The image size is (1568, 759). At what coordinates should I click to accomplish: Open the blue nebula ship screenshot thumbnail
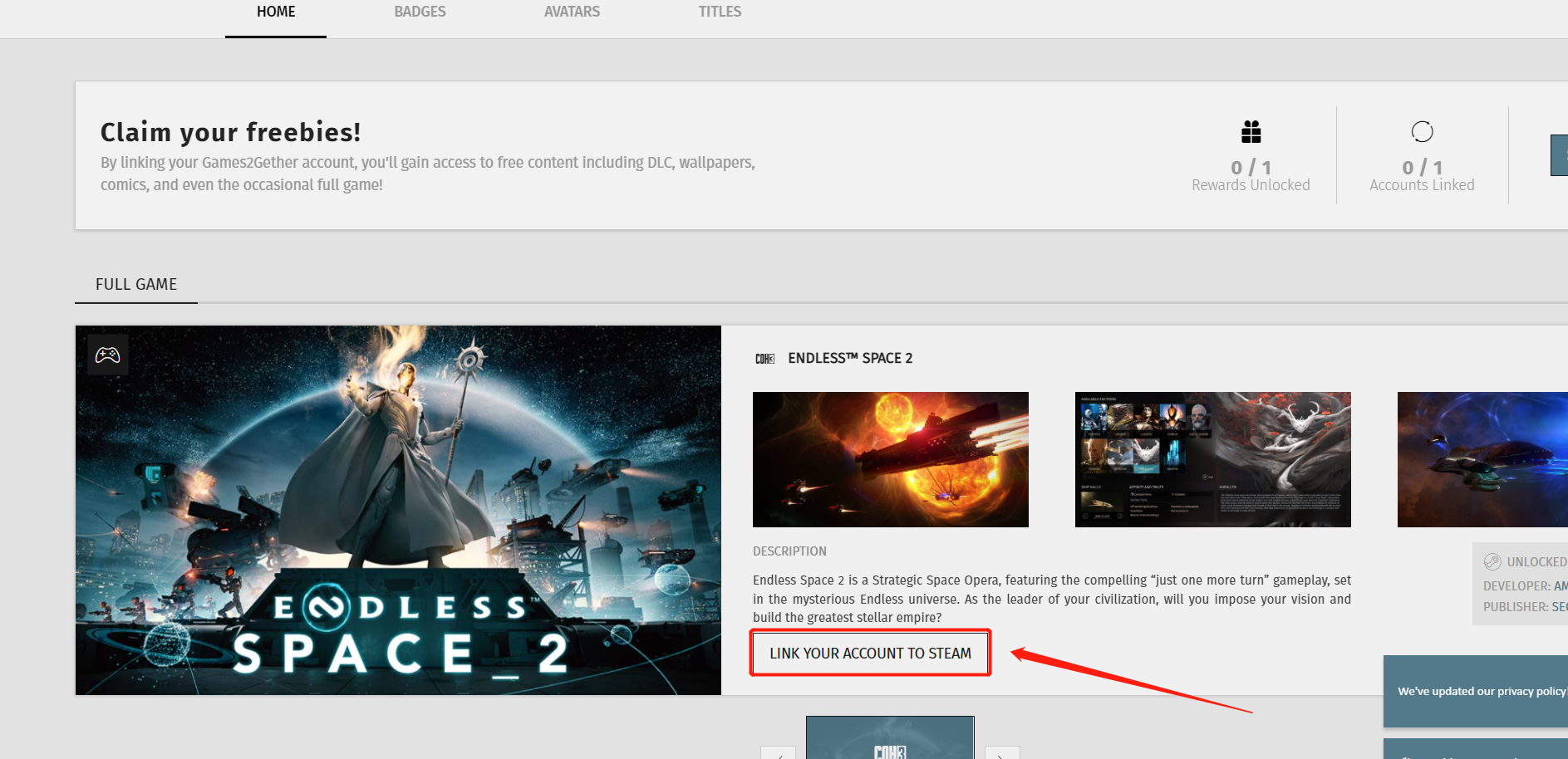(x=1482, y=459)
